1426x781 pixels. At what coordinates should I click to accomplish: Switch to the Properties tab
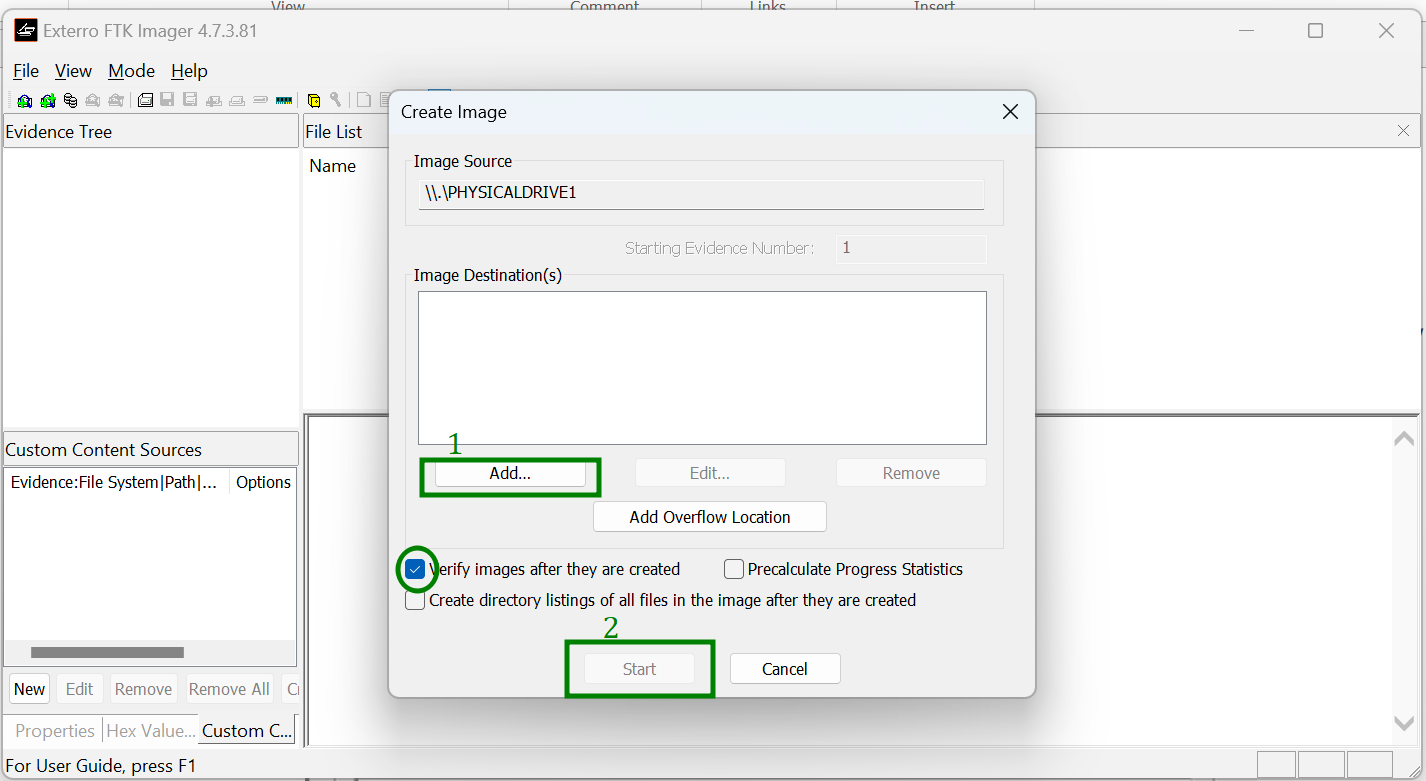coord(55,731)
